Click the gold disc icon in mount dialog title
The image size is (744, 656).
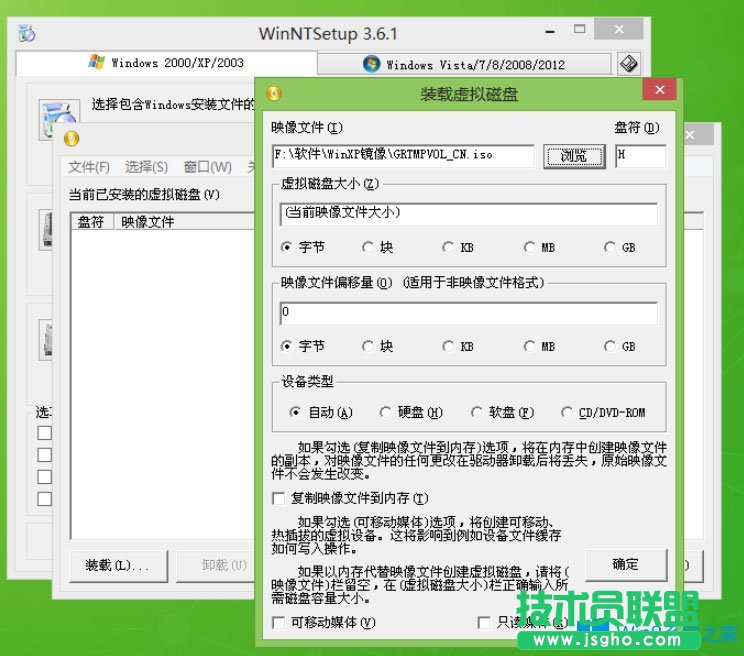click(x=274, y=94)
